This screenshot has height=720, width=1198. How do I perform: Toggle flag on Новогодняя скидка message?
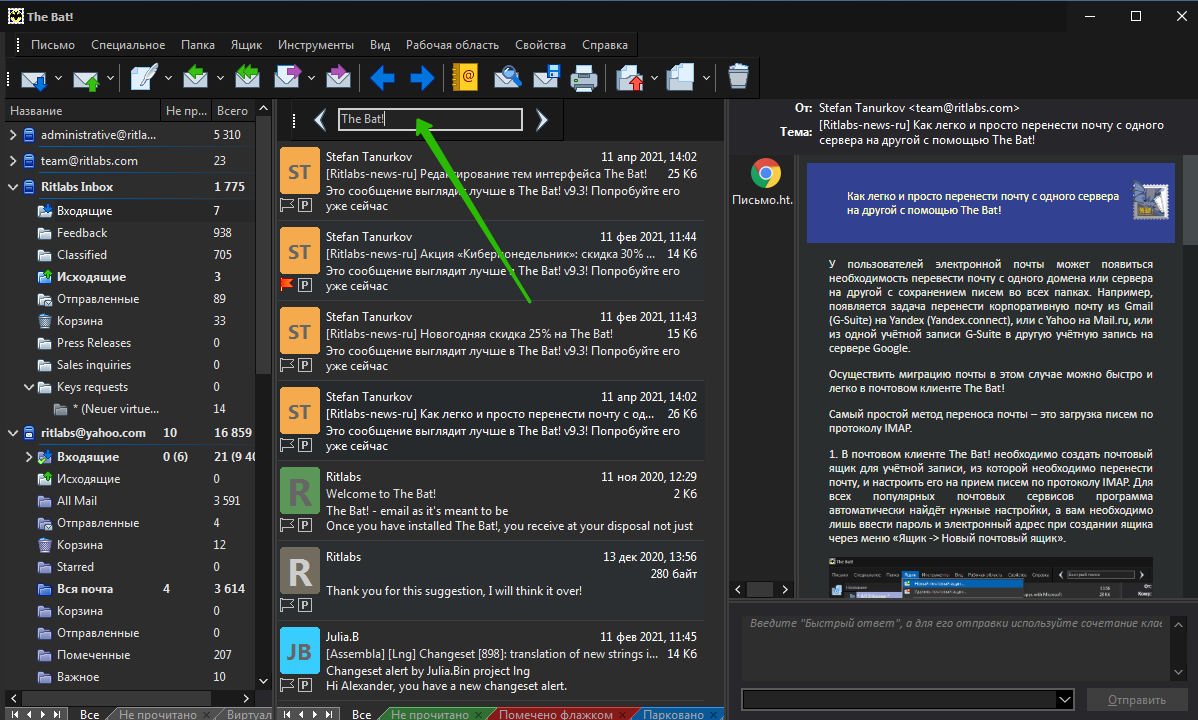click(287, 365)
